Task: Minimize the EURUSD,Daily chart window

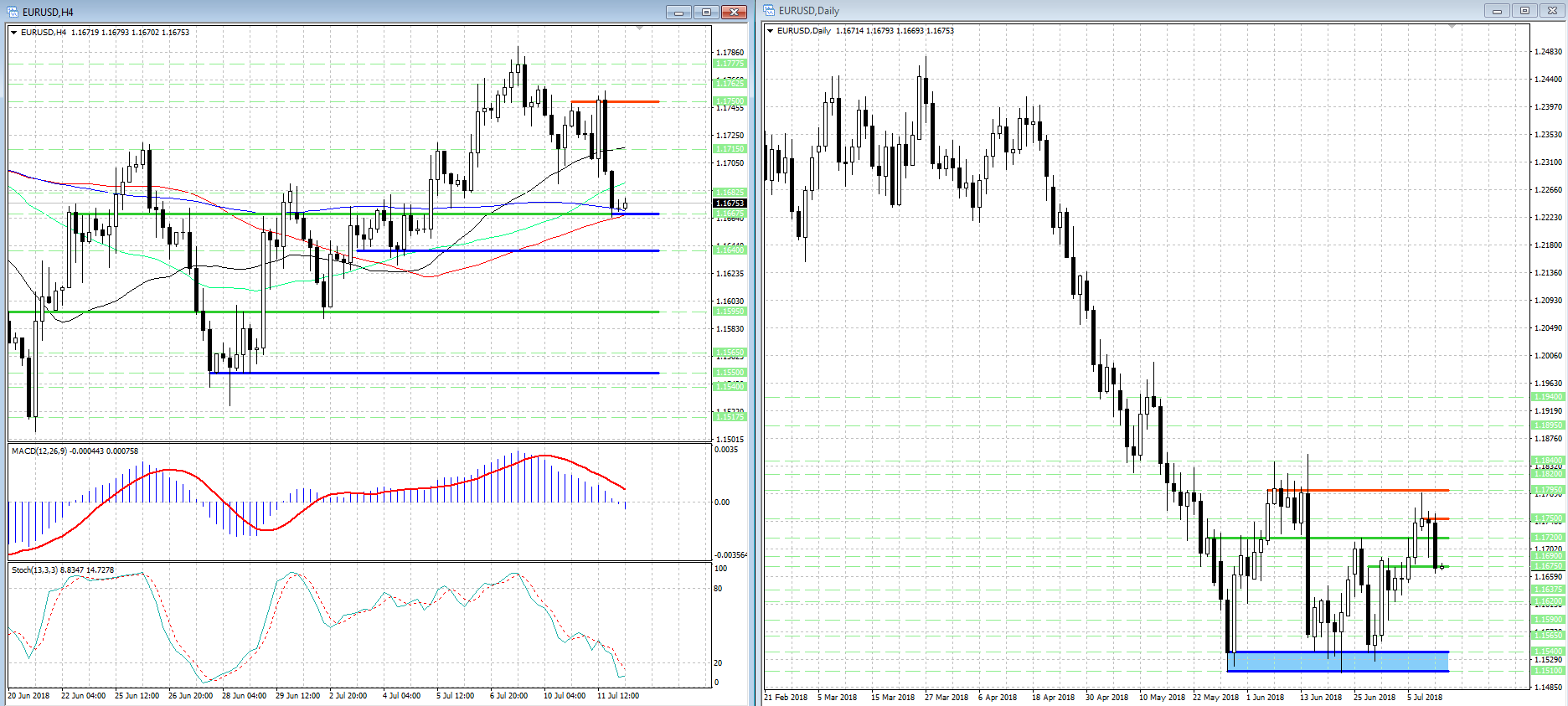Action: (1497, 10)
